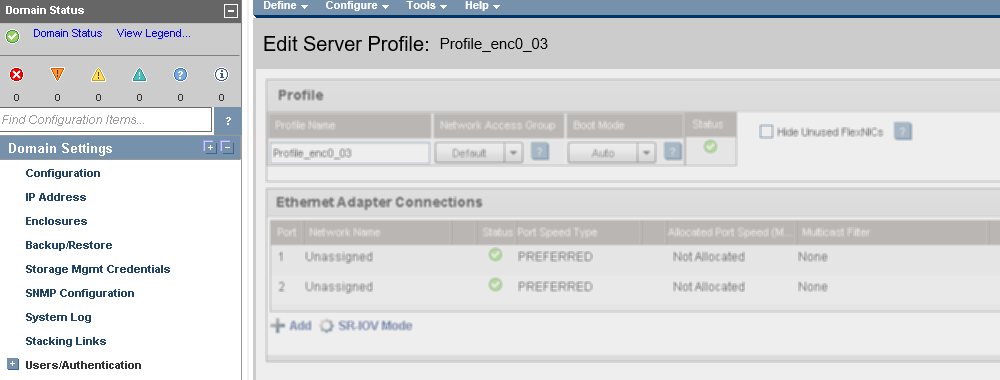Image resolution: width=1000 pixels, height=380 pixels.
Task: Collapse the Domain Status panel
Action: click(x=231, y=11)
